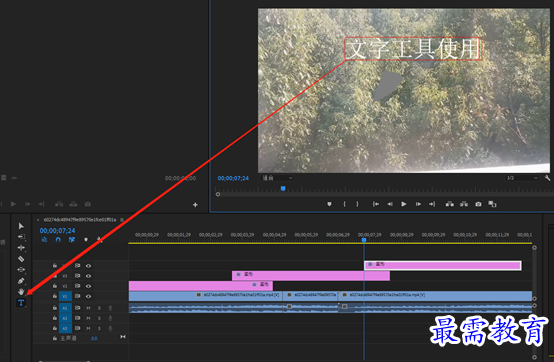Toggle lock on V1 track
This screenshot has width=554, height=362.
coord(55,296)
